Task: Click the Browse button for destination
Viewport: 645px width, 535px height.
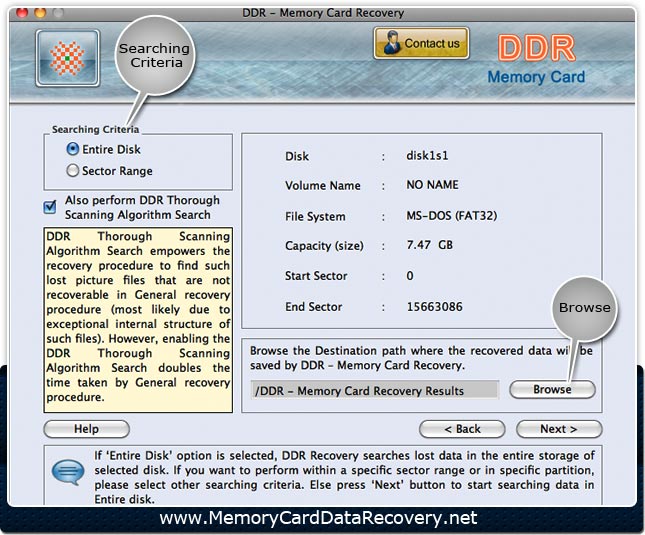Action: tap(552, 389)
